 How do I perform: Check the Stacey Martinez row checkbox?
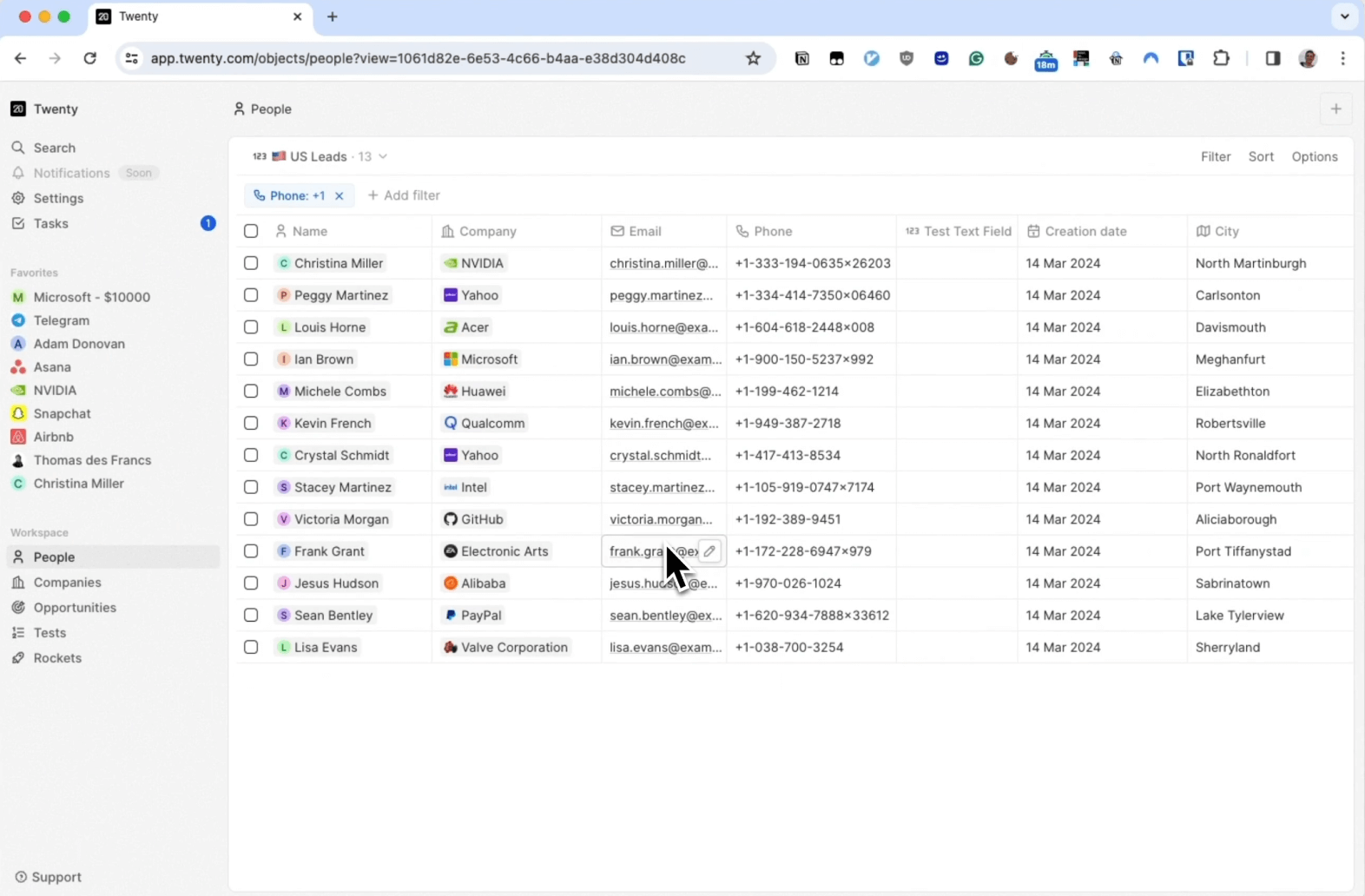point(251,487)
